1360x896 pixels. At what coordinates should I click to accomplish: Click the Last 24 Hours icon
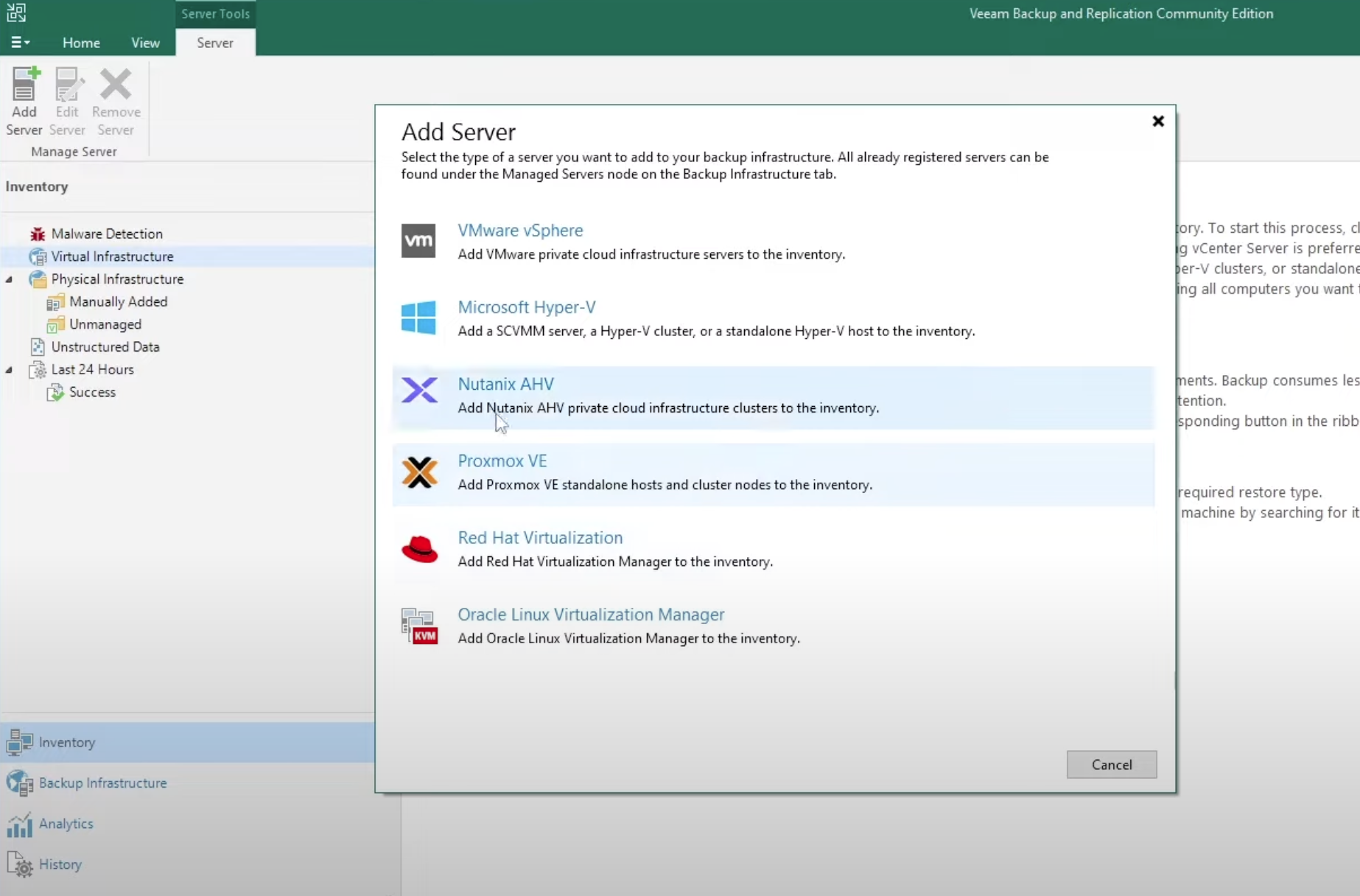pos(38,370)
